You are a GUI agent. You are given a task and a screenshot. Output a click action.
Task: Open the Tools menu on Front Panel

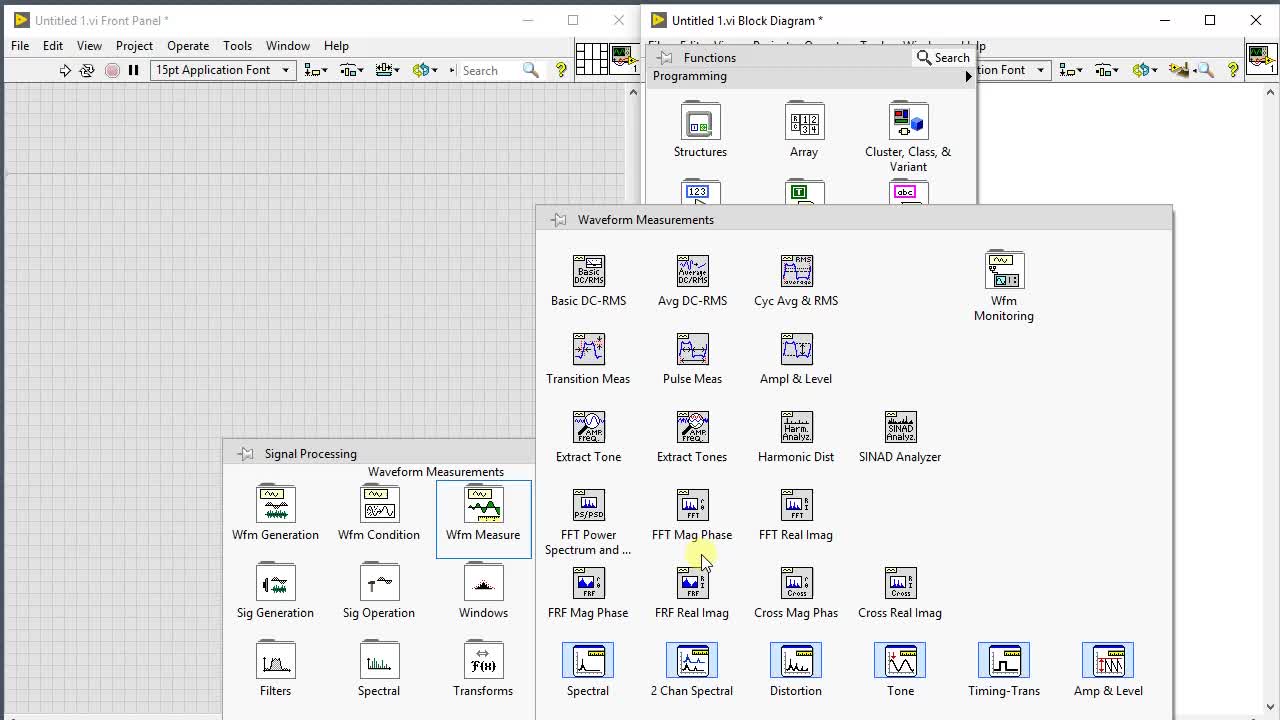[237, 46]
